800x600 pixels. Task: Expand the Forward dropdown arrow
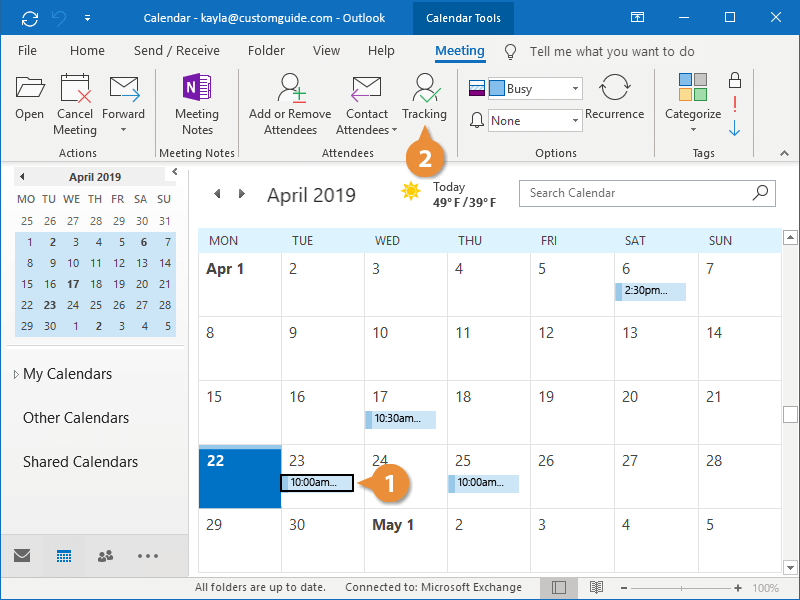pos(123,130)
